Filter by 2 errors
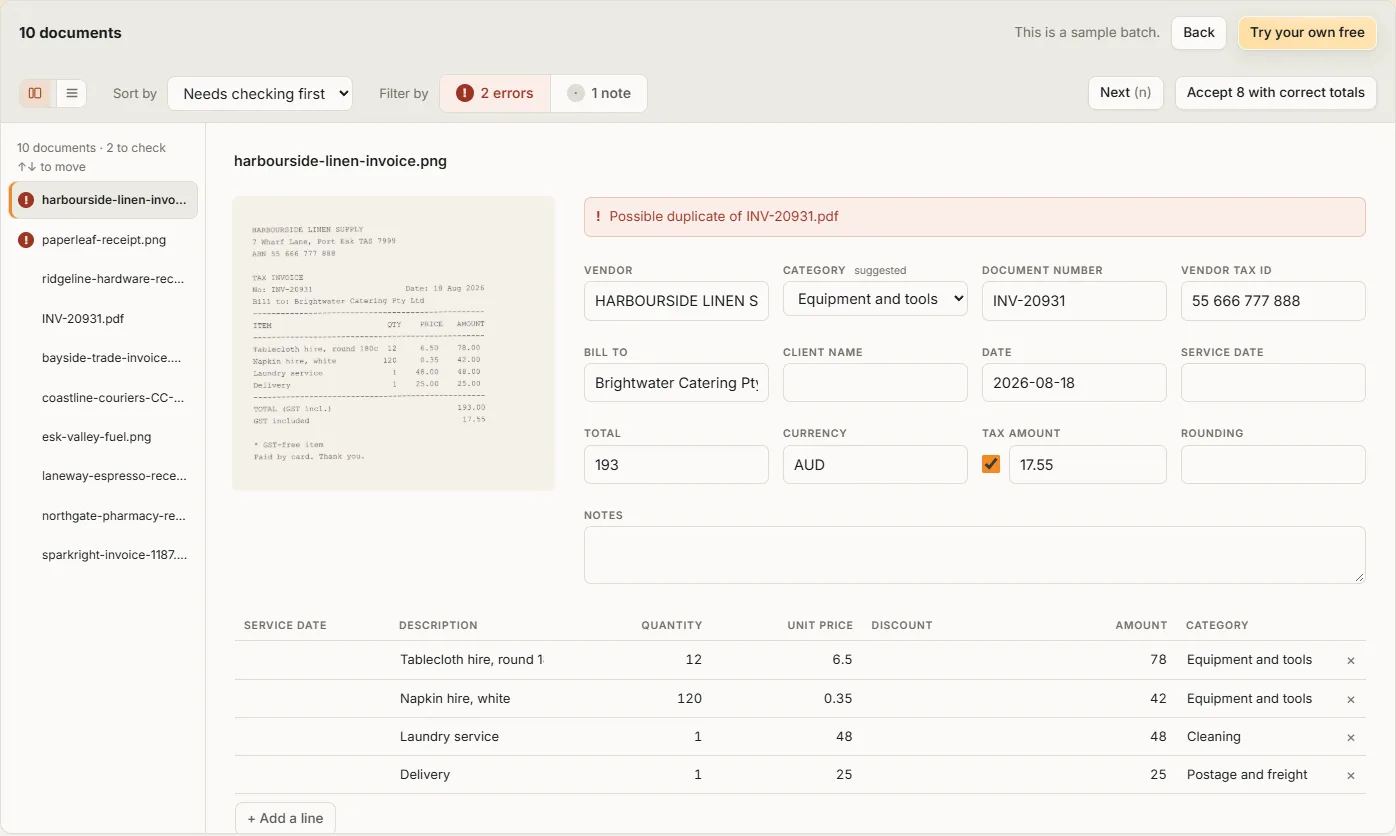 point(495,93)
